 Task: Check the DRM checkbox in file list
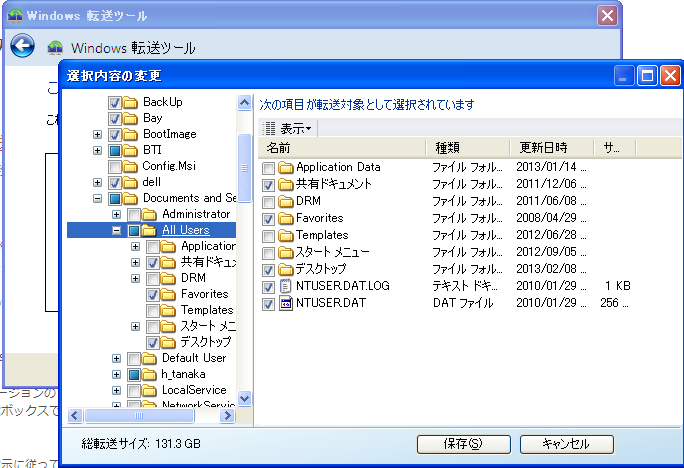268,202
